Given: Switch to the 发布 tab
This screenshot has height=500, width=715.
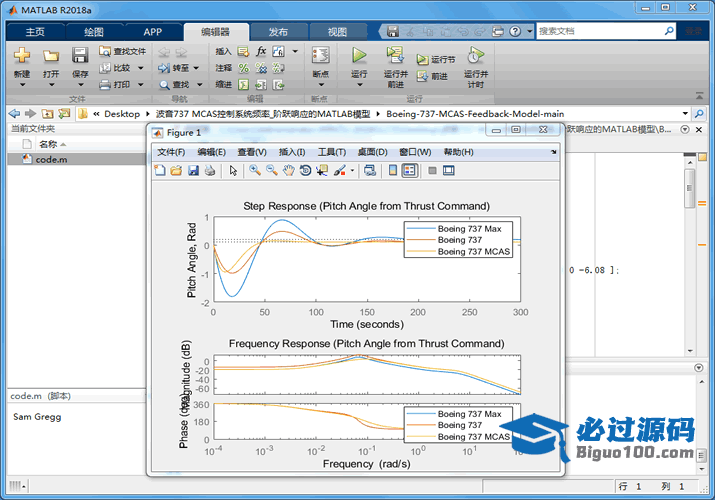Looking at the screenshot, I should coord(278,32).
